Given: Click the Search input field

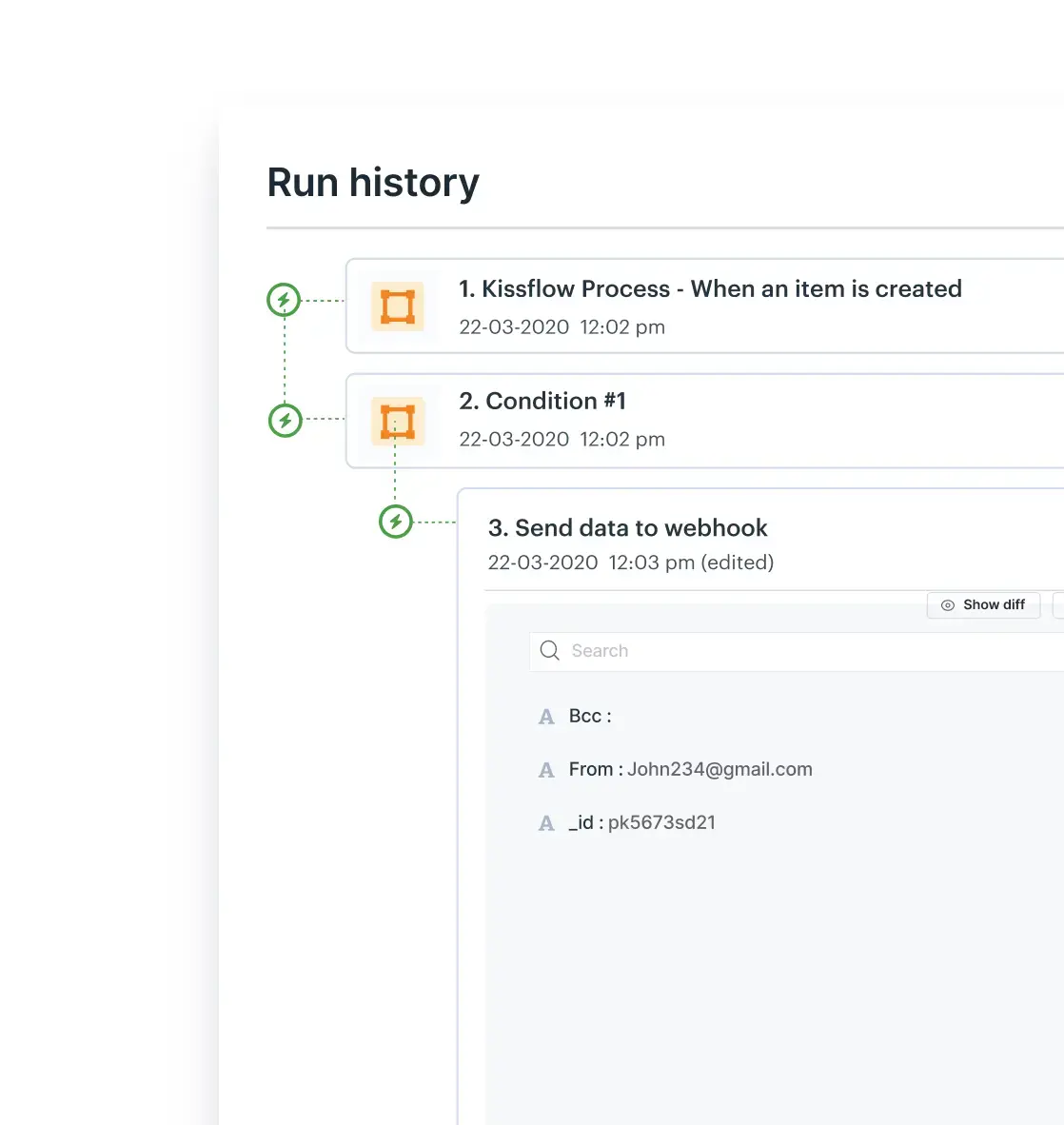Looking at the screenshot, I should [797, 651].
